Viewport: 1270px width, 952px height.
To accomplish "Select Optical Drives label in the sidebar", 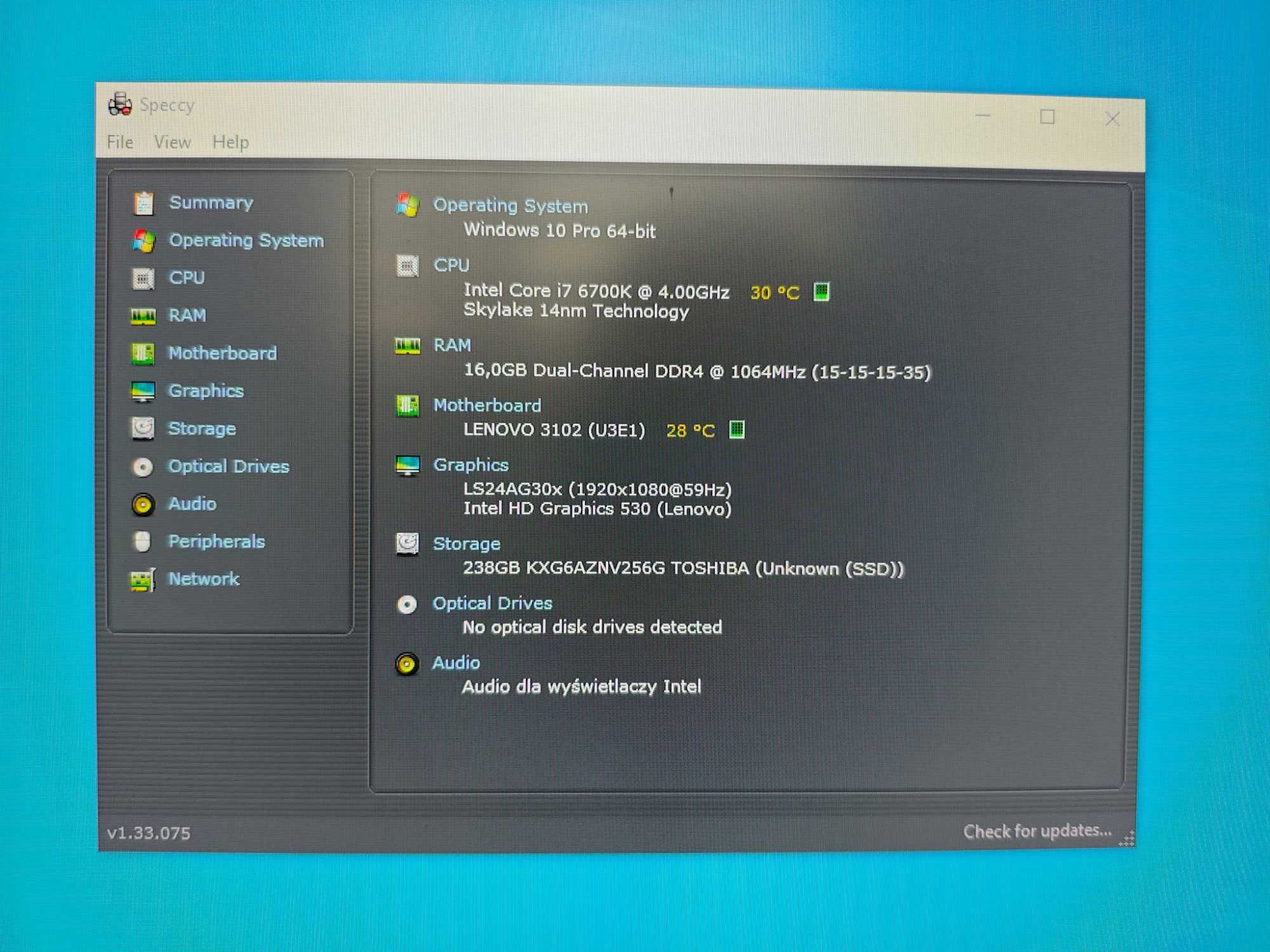I will coord(229,466).
